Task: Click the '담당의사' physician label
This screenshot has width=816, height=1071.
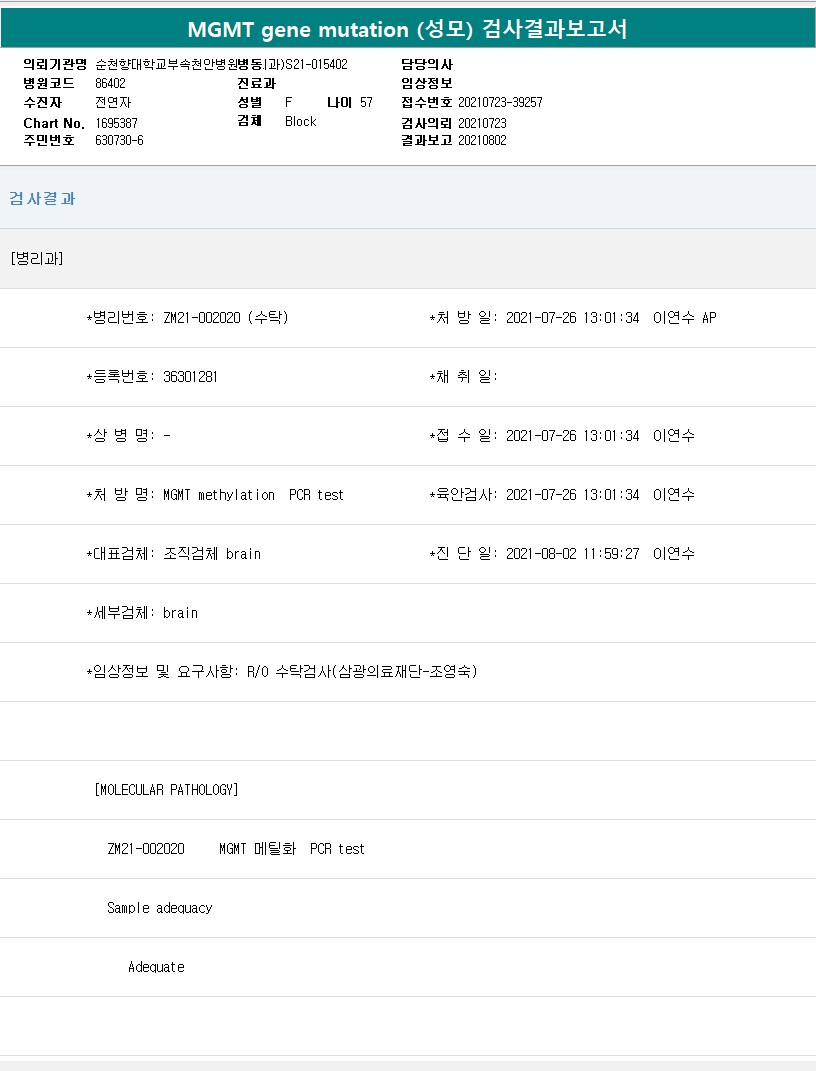Action: 427,64
